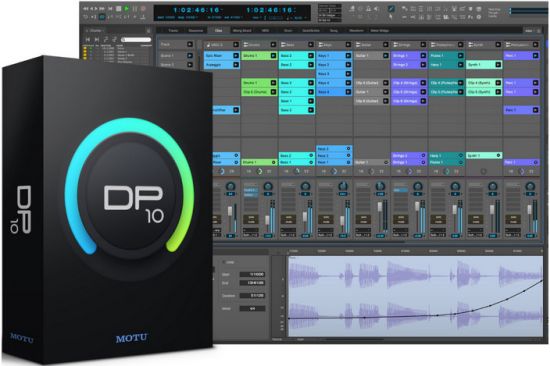Play the Synth track column header button

pos(498,45)
